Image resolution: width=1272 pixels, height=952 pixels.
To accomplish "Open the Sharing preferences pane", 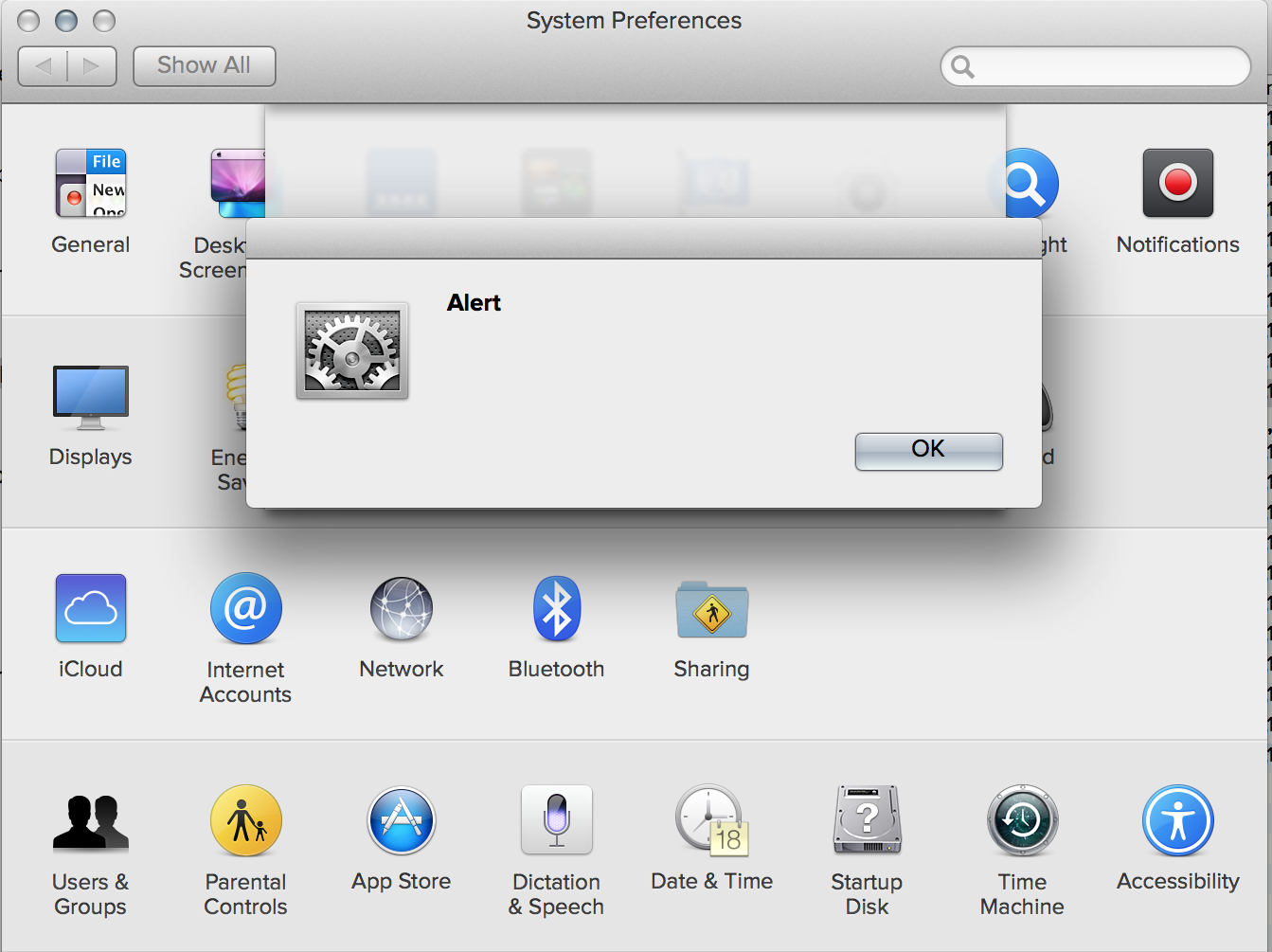I will tap(712, 610).
